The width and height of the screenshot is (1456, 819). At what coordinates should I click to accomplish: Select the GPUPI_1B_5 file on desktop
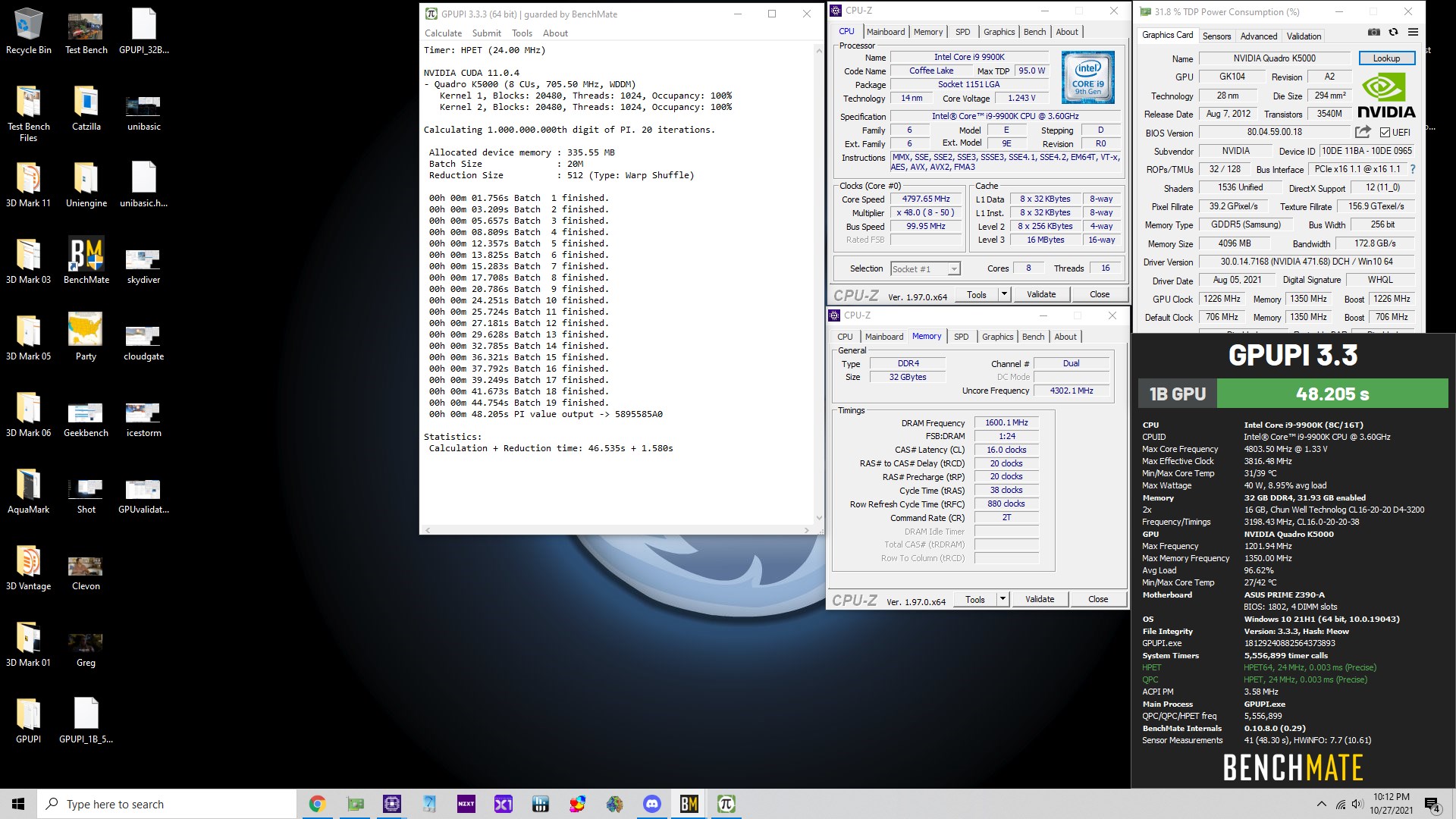[86, 720]
